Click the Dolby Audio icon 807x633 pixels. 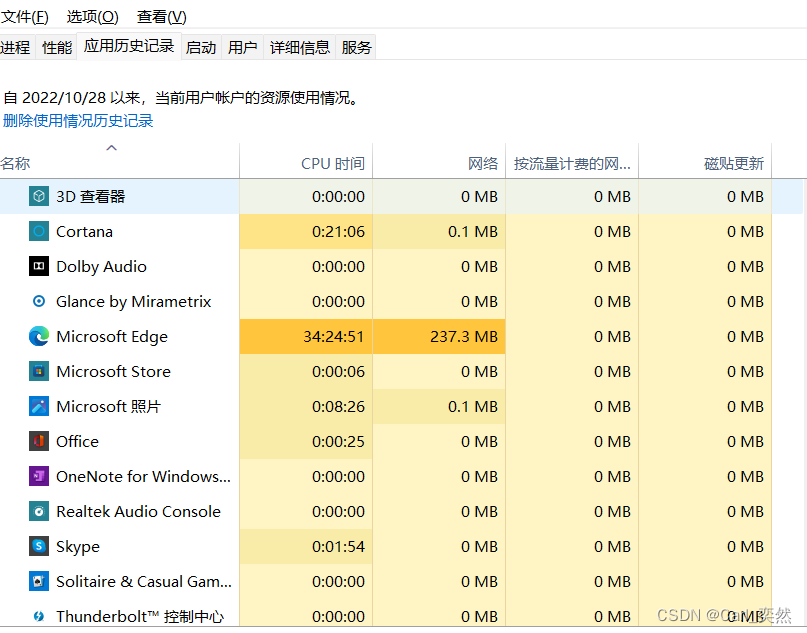coord(39,267)
